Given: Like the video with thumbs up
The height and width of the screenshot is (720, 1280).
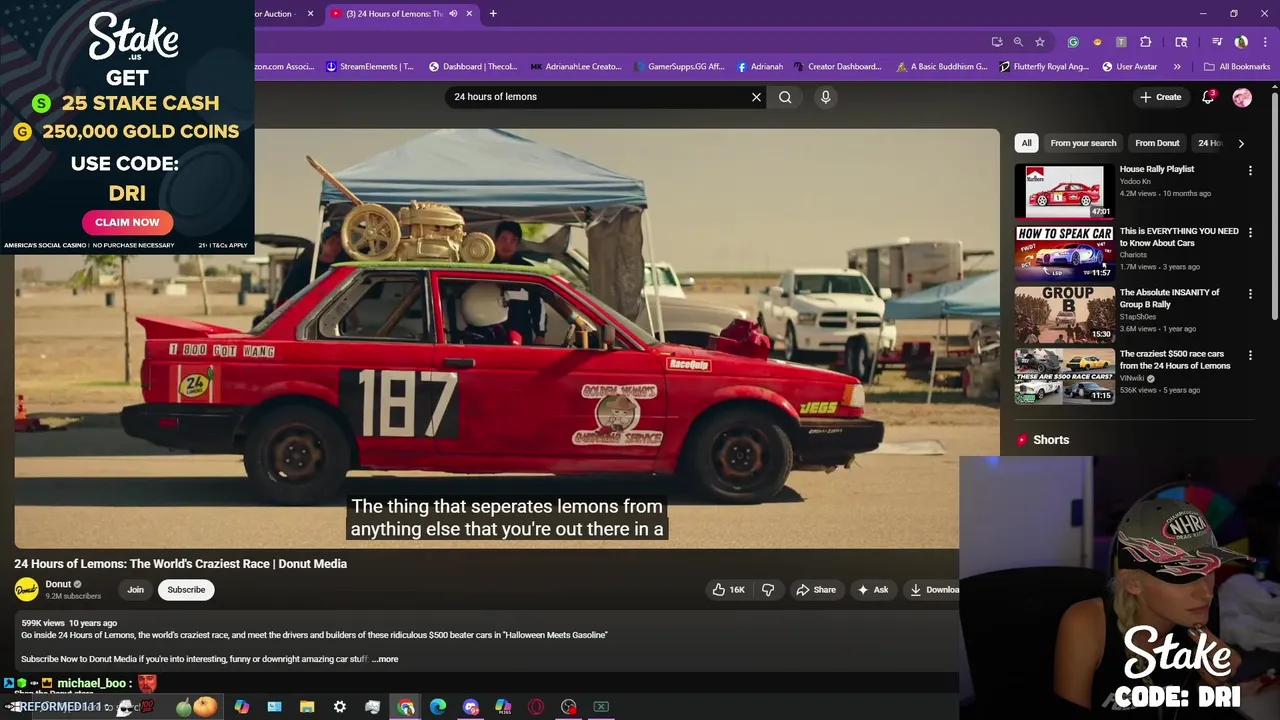Looking at the screenshot, I should [x=728, y=590].
